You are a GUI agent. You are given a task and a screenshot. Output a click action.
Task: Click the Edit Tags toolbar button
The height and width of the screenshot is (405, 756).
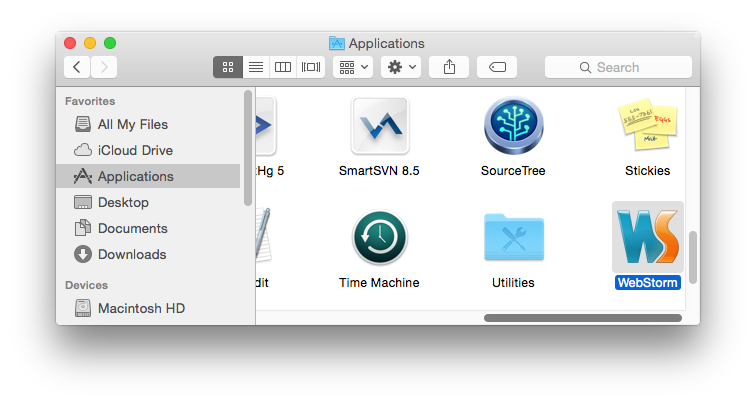tap(497, 67)
